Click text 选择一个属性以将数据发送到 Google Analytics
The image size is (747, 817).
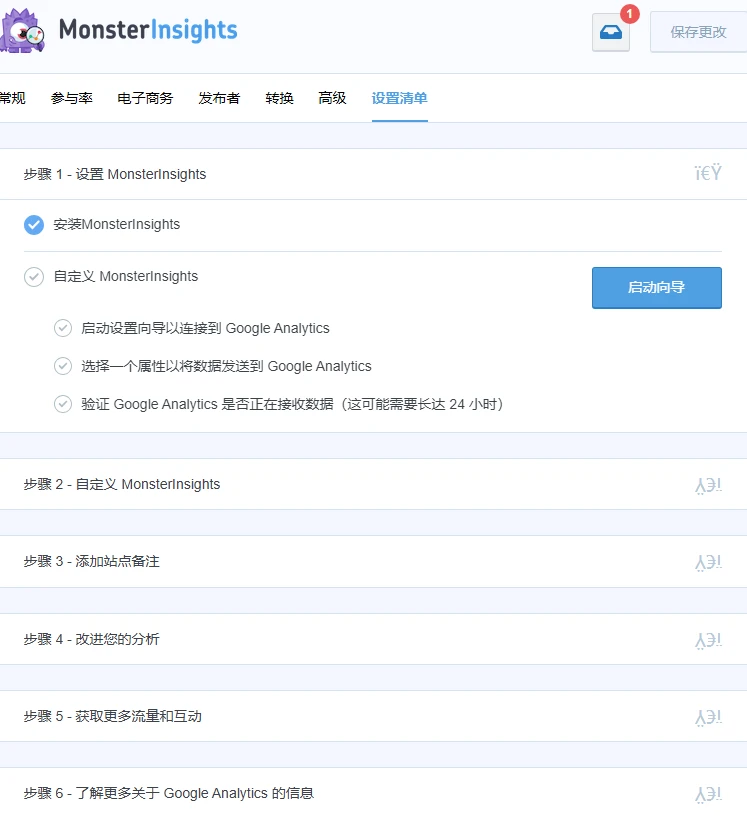pos(226,366)
